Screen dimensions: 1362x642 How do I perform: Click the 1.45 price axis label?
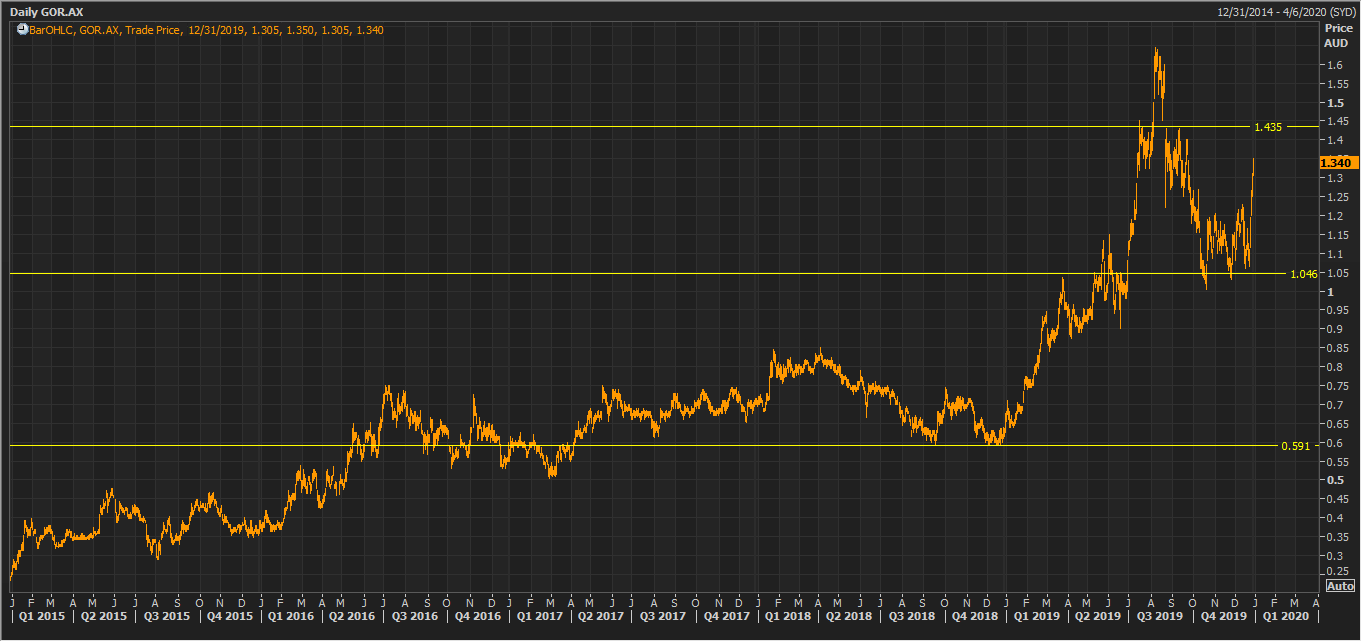coord(1338,122)
